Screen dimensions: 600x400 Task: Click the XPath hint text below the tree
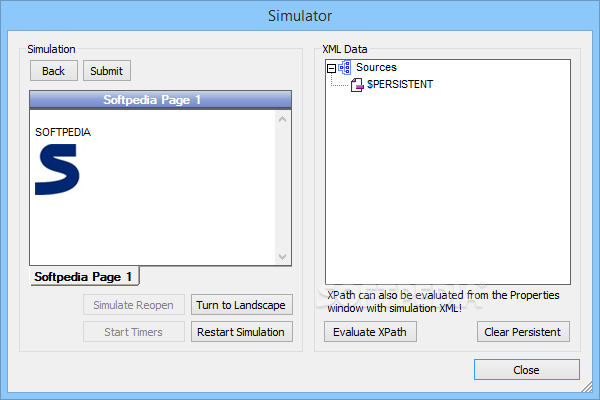(x=443, y=302)
